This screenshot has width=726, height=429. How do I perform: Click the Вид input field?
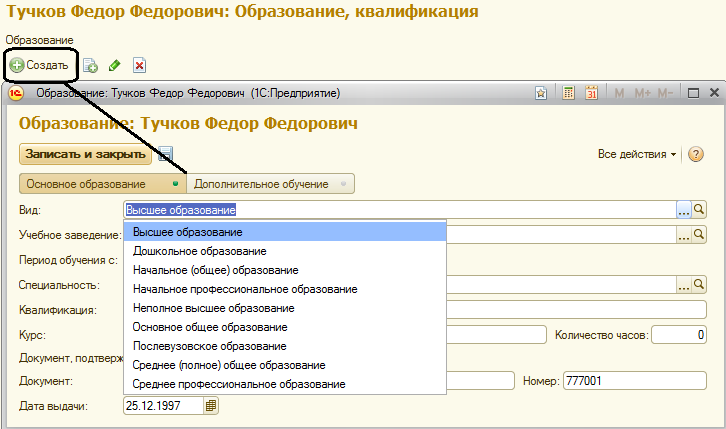tap(400, 210)
